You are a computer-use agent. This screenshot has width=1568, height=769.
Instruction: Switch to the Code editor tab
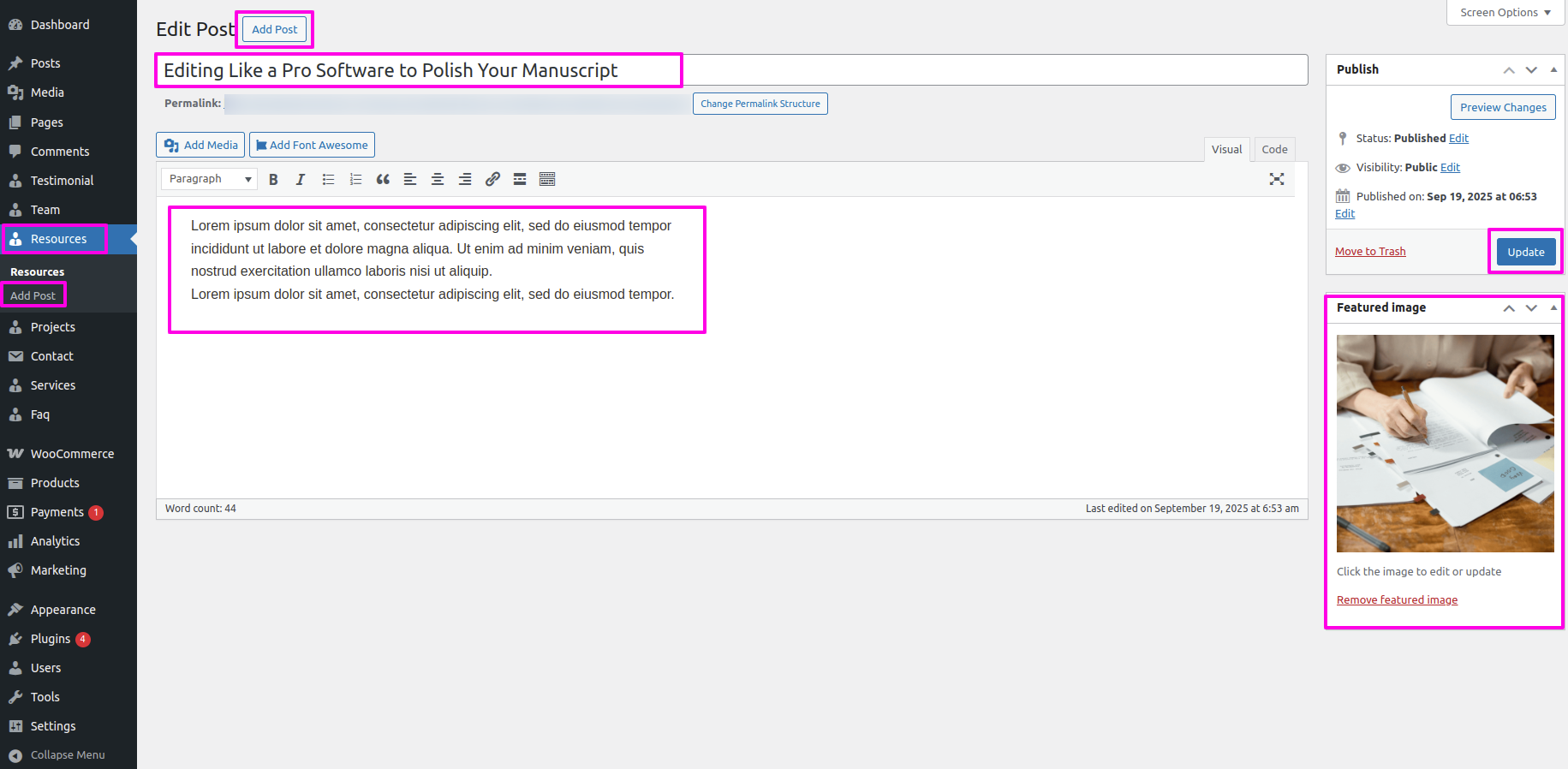[x=1273, y=149]
